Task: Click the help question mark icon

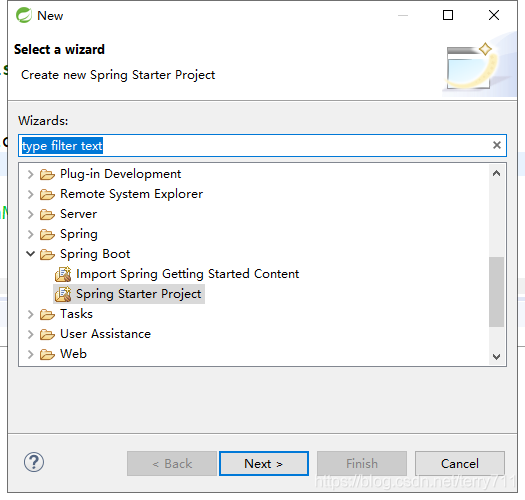Action: click(x=34, y=462)
